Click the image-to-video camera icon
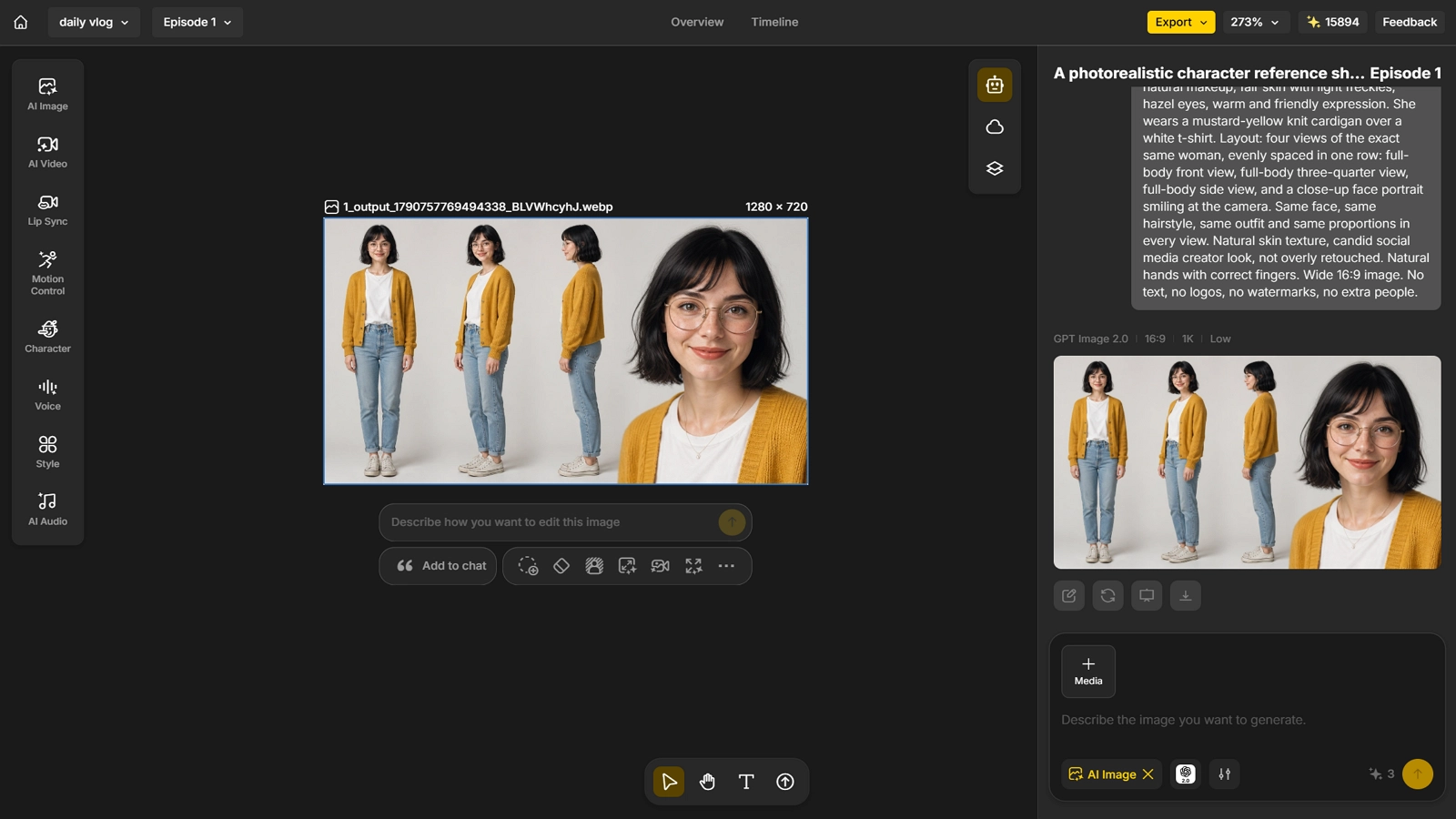Viewport: 1456px width, 819px height. [x=661, y=566]
